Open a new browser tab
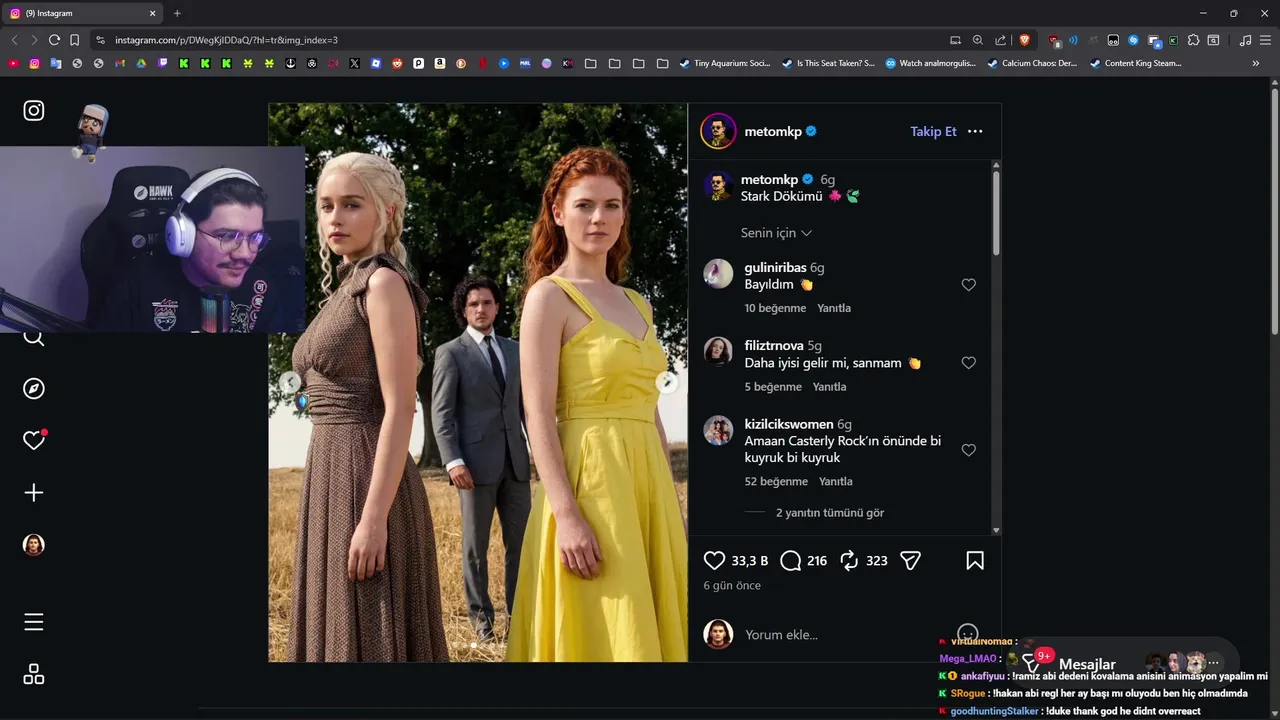Viewport: 1280px width, 720px height. pyautogui.click(x=177, y=13)
